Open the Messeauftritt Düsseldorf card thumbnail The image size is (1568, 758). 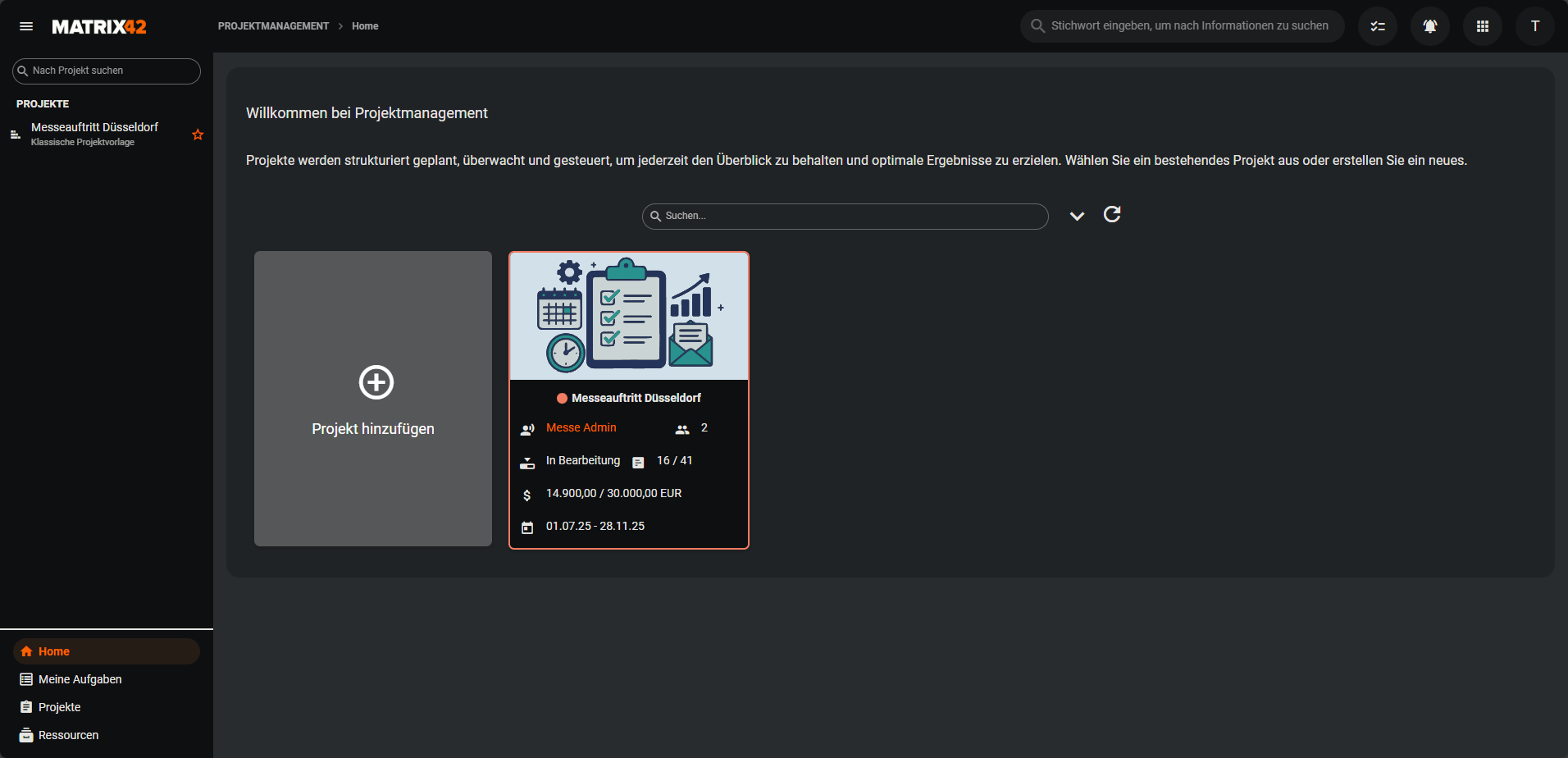(x=628, y=316)
